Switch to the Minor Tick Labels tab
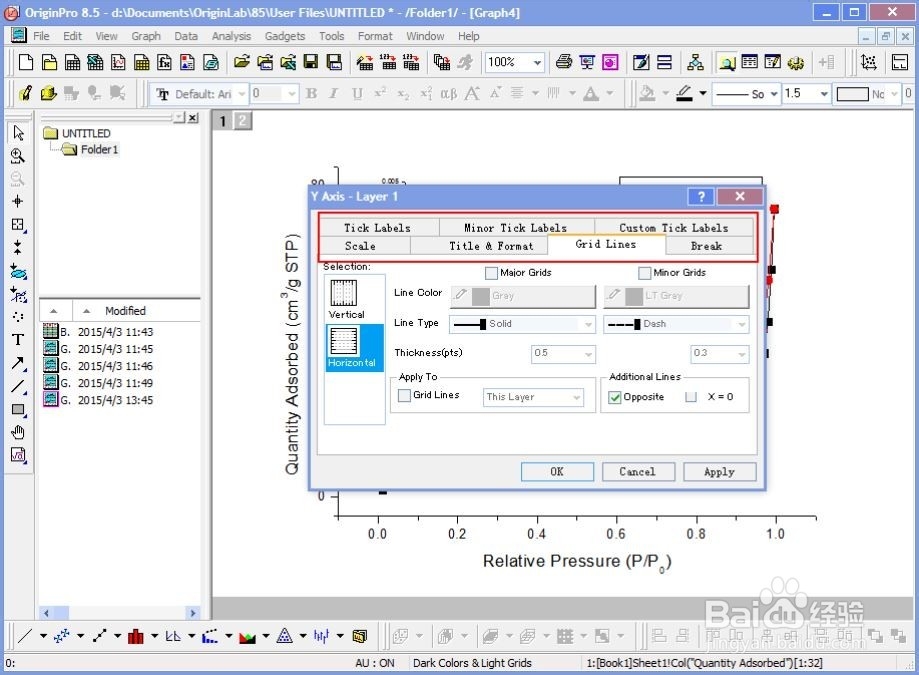This screenshot has height=675, width=919. (516, 228)
